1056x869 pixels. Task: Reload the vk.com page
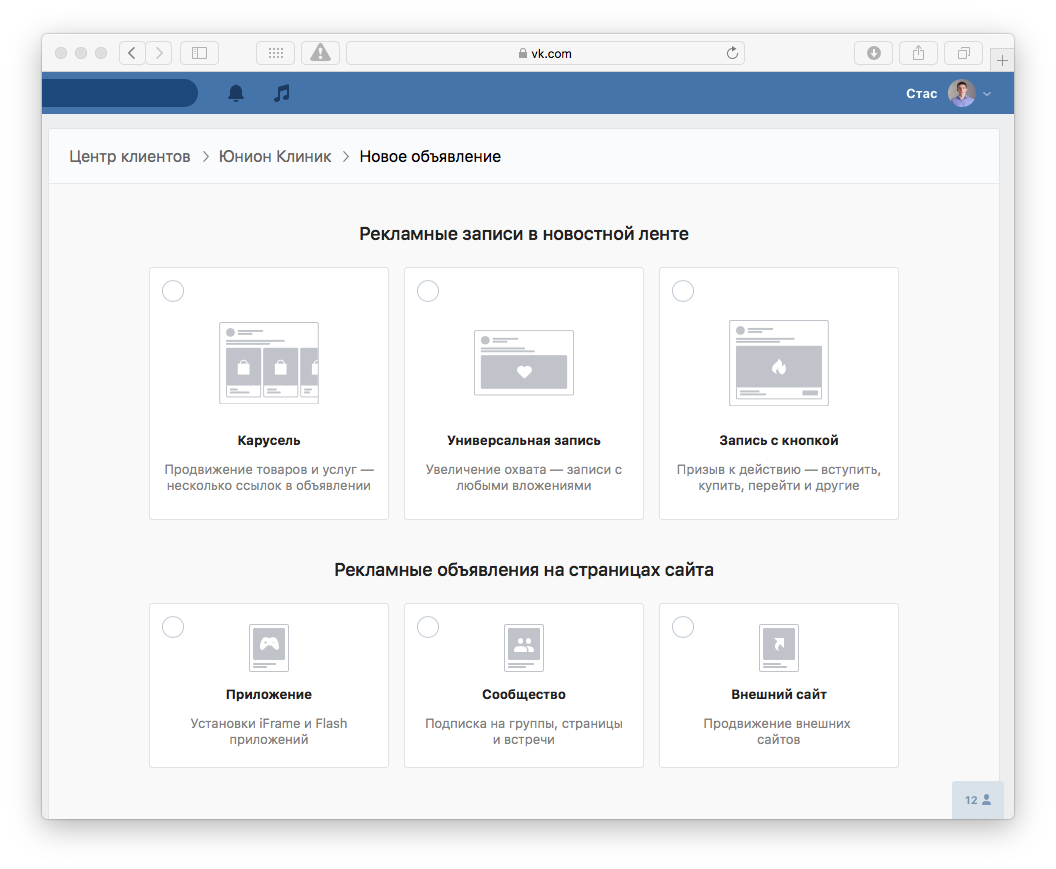coord(732,53)
